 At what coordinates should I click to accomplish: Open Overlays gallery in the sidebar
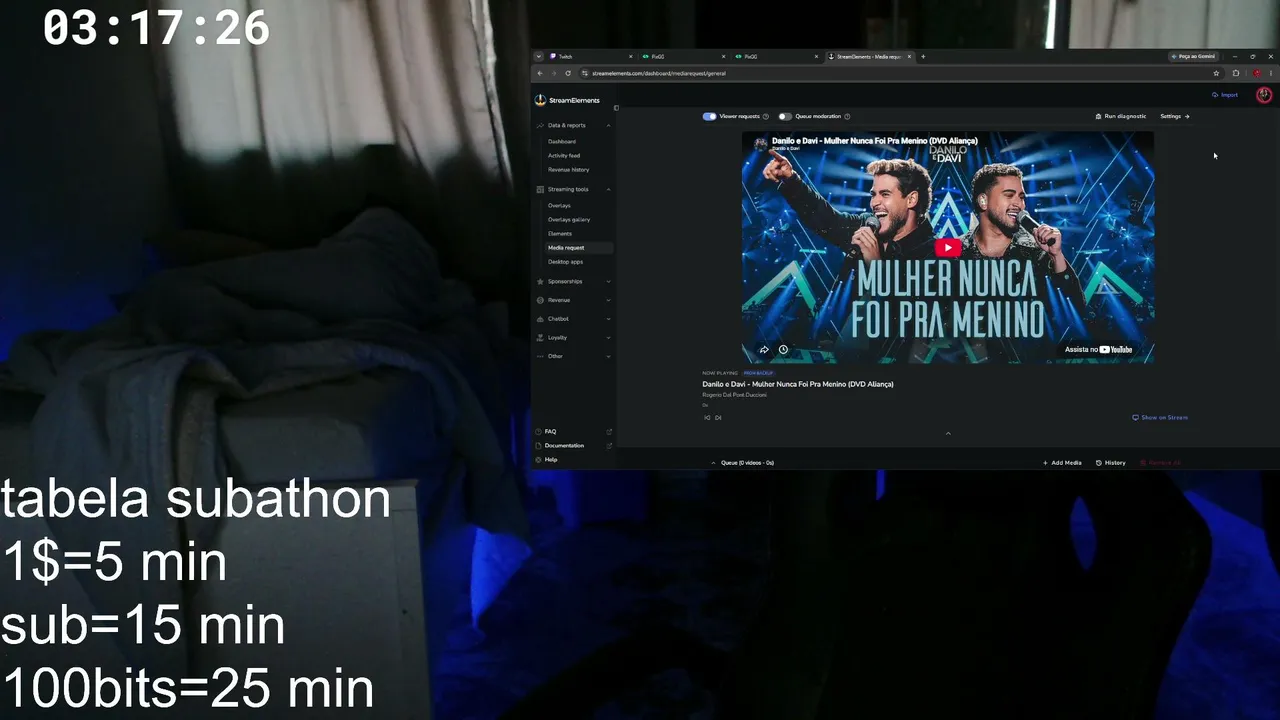[x=569, y=220]
